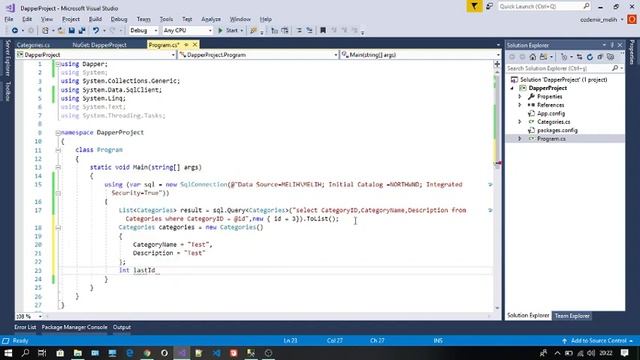Open File Explorer from the taskbar
This screenshot has height=360, width=640.
point(78,353)
